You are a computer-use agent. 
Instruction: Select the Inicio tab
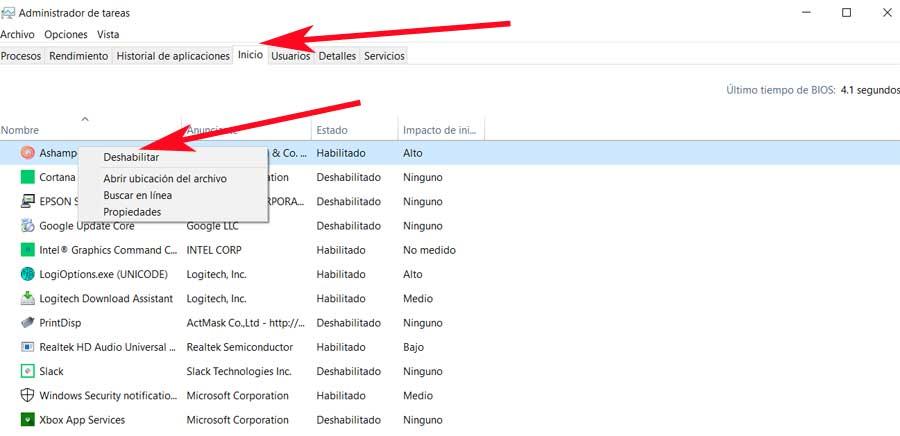coord(250,55)
